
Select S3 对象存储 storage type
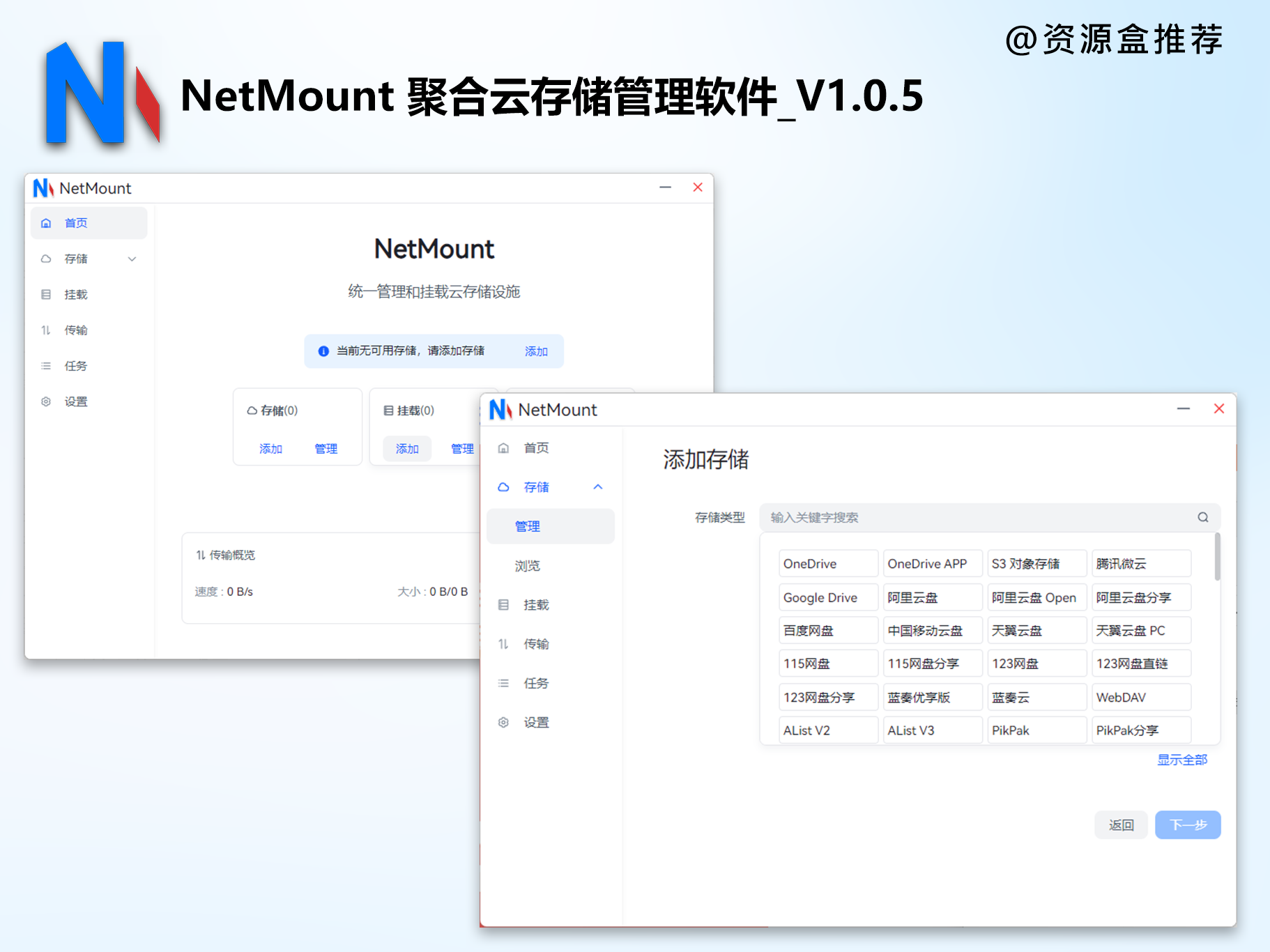(1037, 564)
